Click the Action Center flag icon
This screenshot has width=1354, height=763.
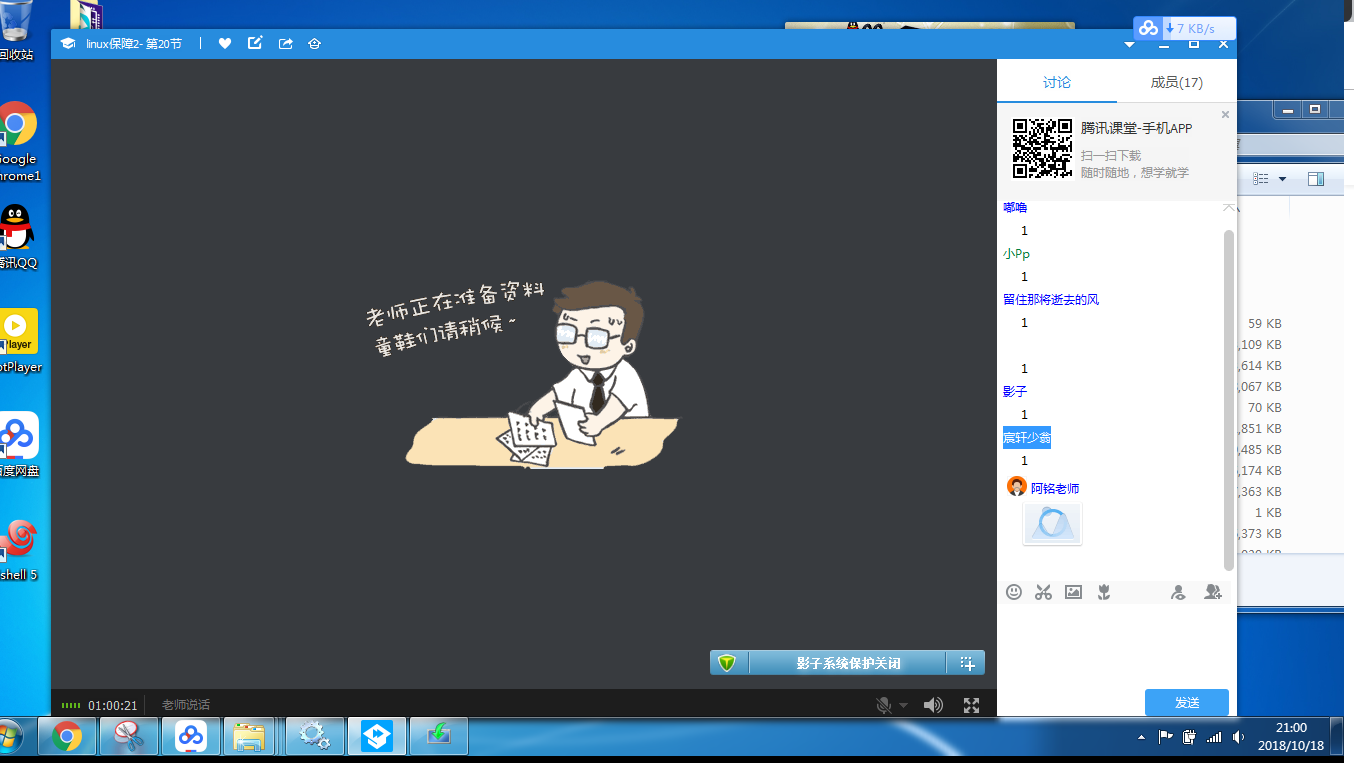(1166, 738)
